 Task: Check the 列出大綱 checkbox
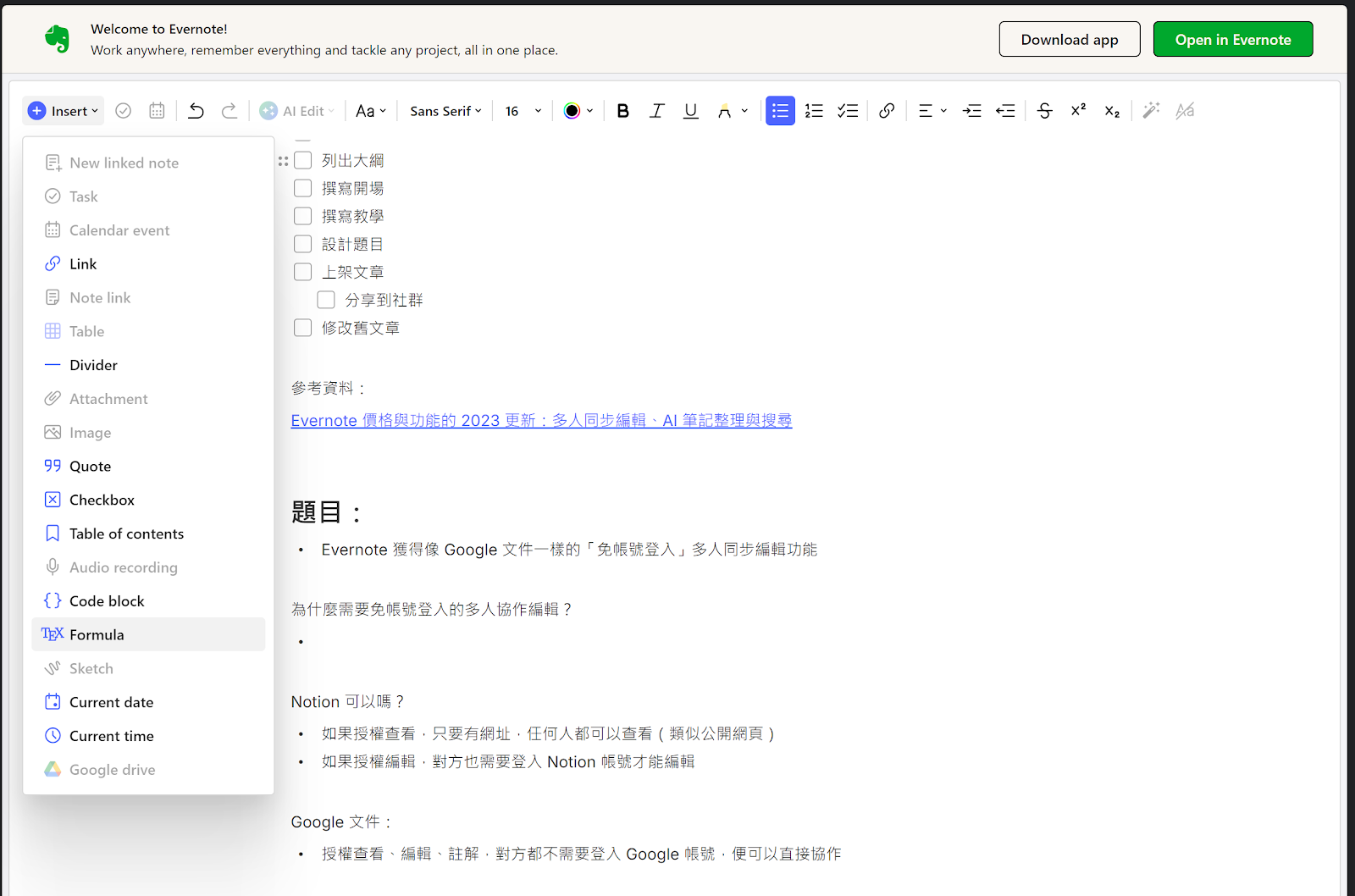302,160
